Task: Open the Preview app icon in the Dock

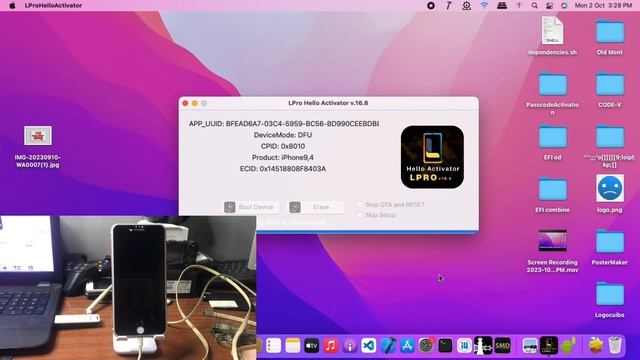Action: tap(529, 346)
